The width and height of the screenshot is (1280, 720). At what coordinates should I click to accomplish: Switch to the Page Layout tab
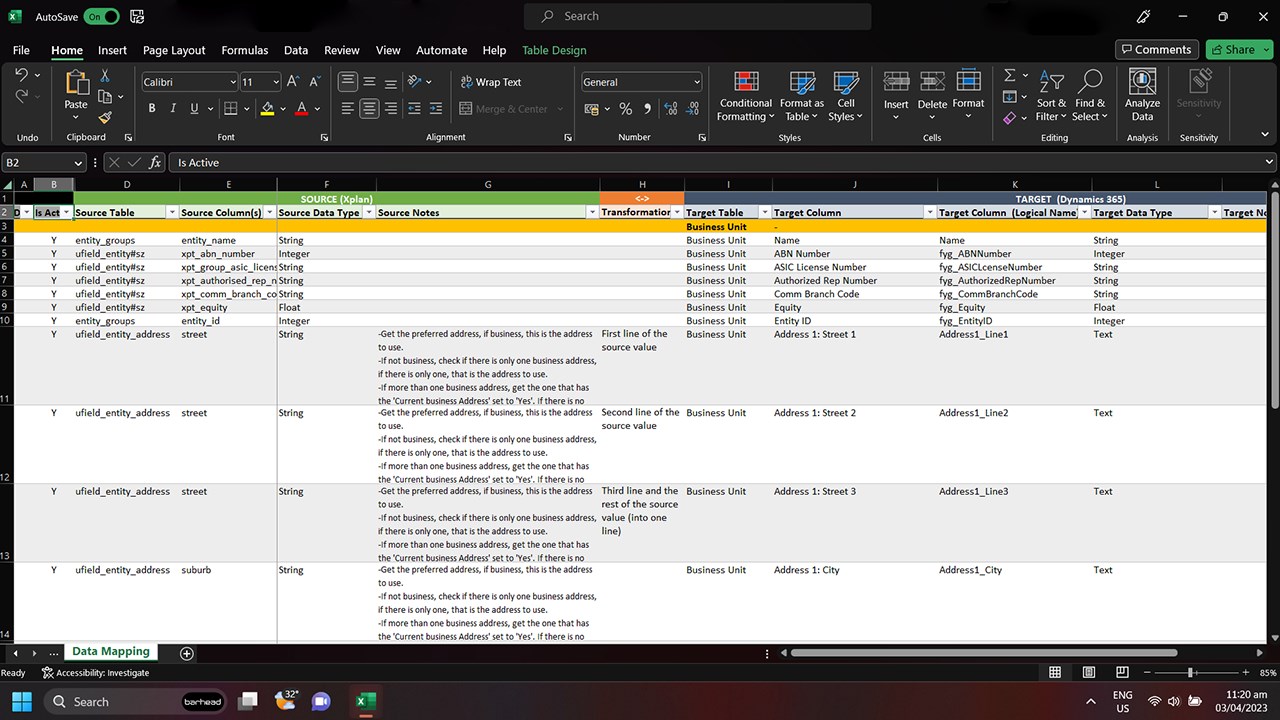[x=174, y=50]
